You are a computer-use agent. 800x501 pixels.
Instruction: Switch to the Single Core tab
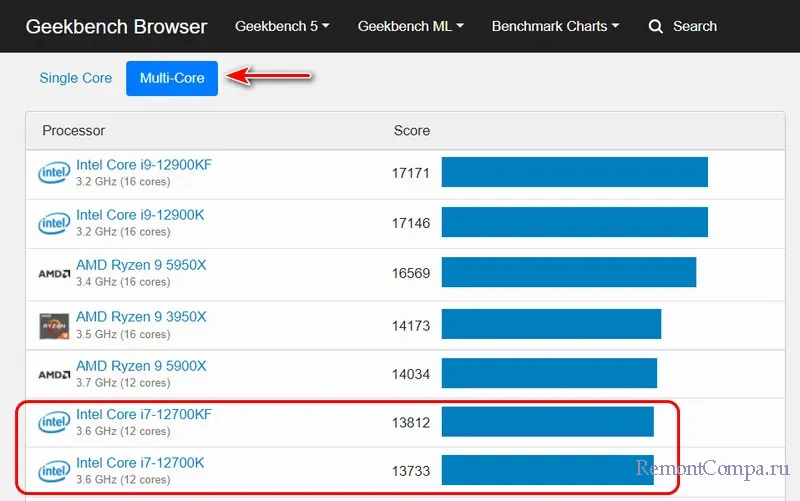click(76, 78)
